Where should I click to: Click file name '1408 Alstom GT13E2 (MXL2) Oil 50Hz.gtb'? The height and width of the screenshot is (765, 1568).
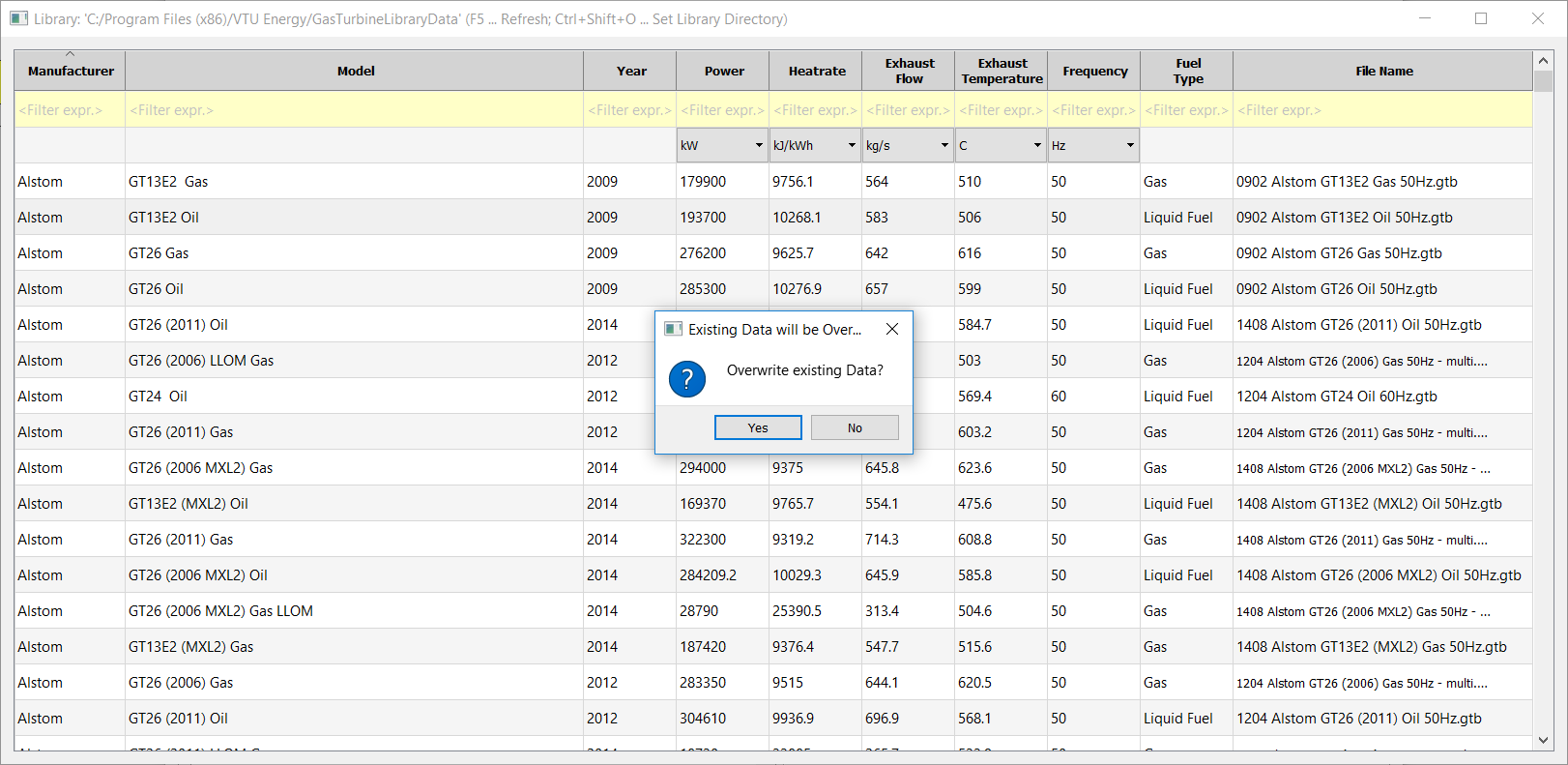pyautogui.click(x=1369, y=504)
